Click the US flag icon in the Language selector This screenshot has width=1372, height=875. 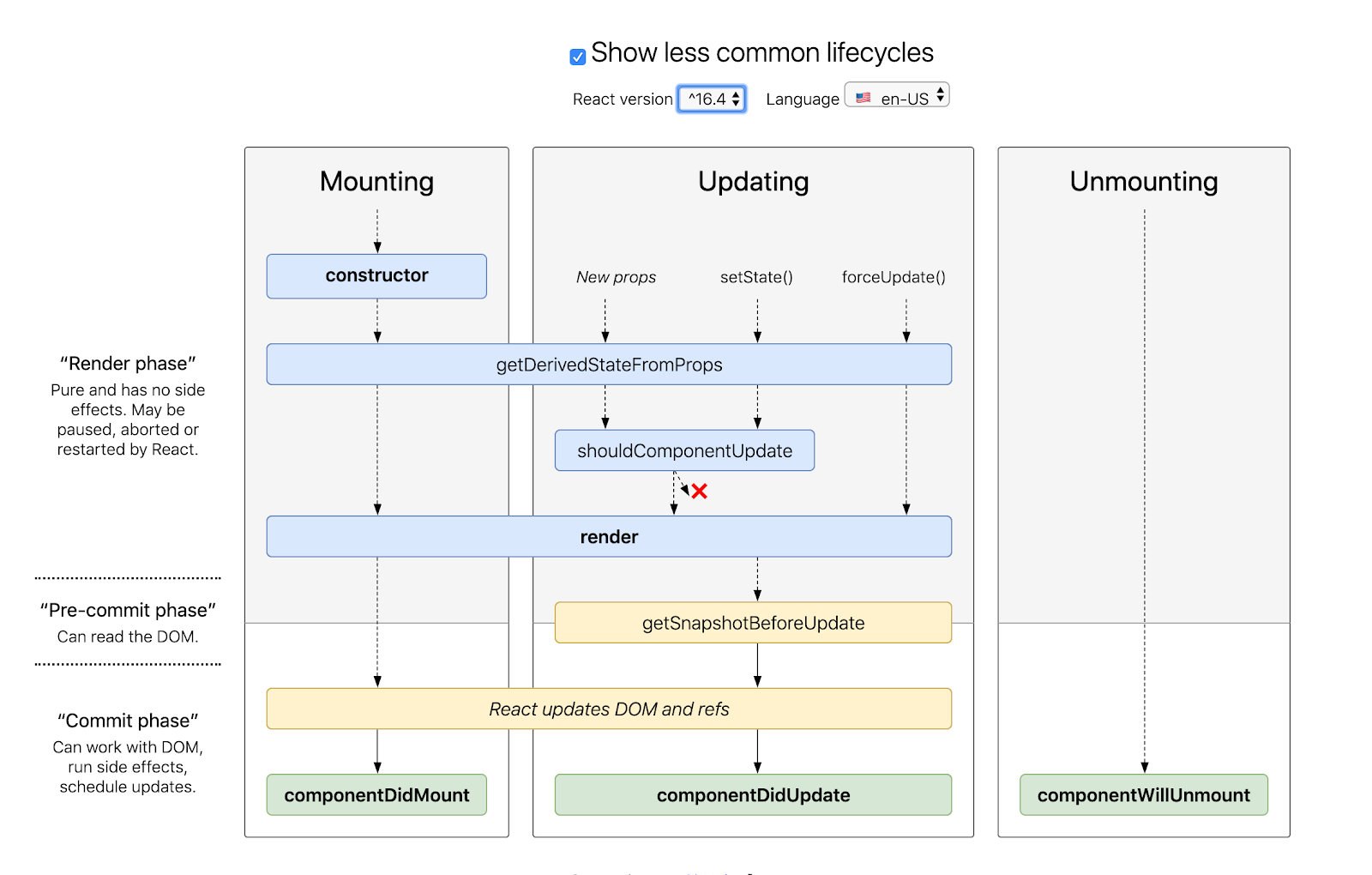tap(864, 95)
